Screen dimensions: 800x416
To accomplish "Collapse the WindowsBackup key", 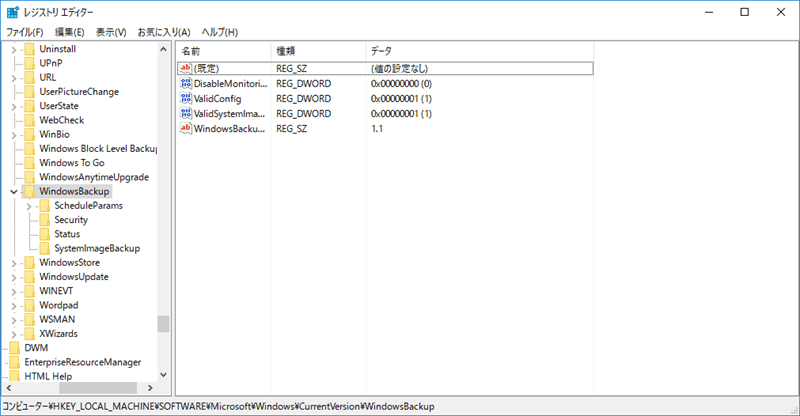I will tap(14, 192).
